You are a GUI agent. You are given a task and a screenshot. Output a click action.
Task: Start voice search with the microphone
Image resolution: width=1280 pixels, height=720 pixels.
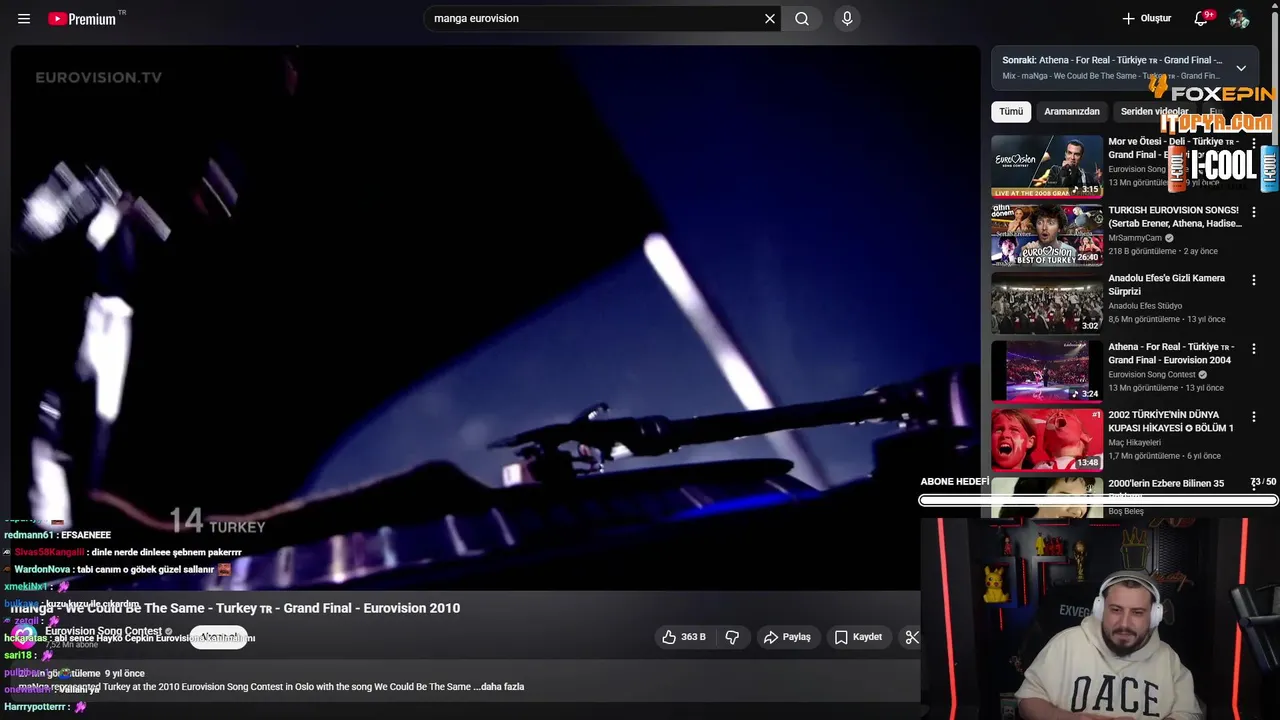click(847, 19)
